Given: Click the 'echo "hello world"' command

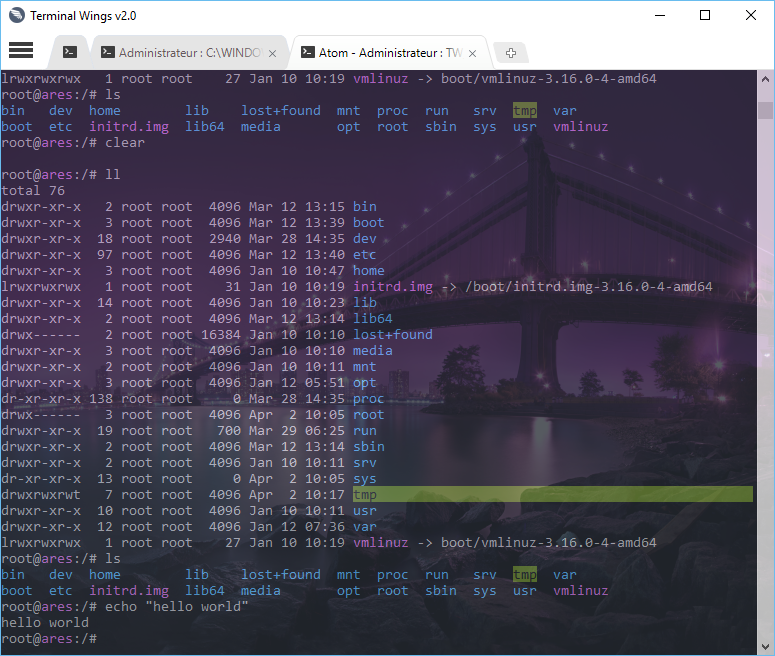Looking at the screenshot, I should [x=176, y=607].
